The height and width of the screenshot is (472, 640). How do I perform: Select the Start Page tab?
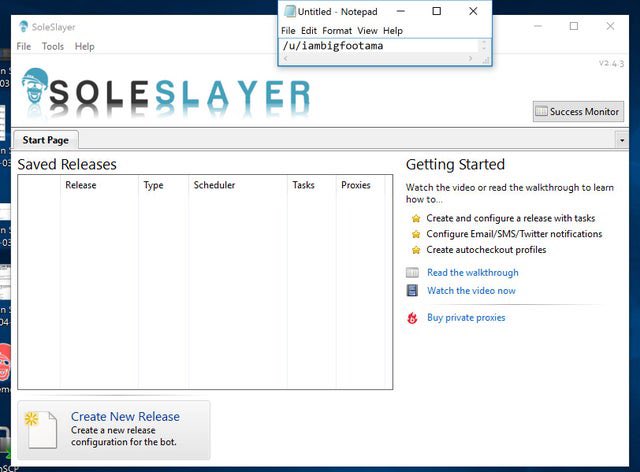click(x=46, y=140)
